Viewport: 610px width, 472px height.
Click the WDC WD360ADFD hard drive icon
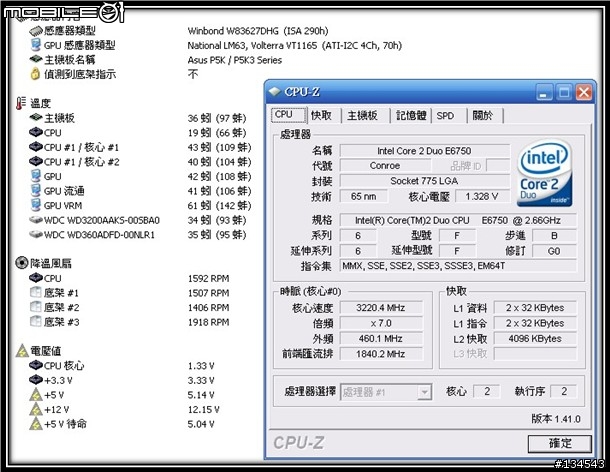(x=36, y=235)
